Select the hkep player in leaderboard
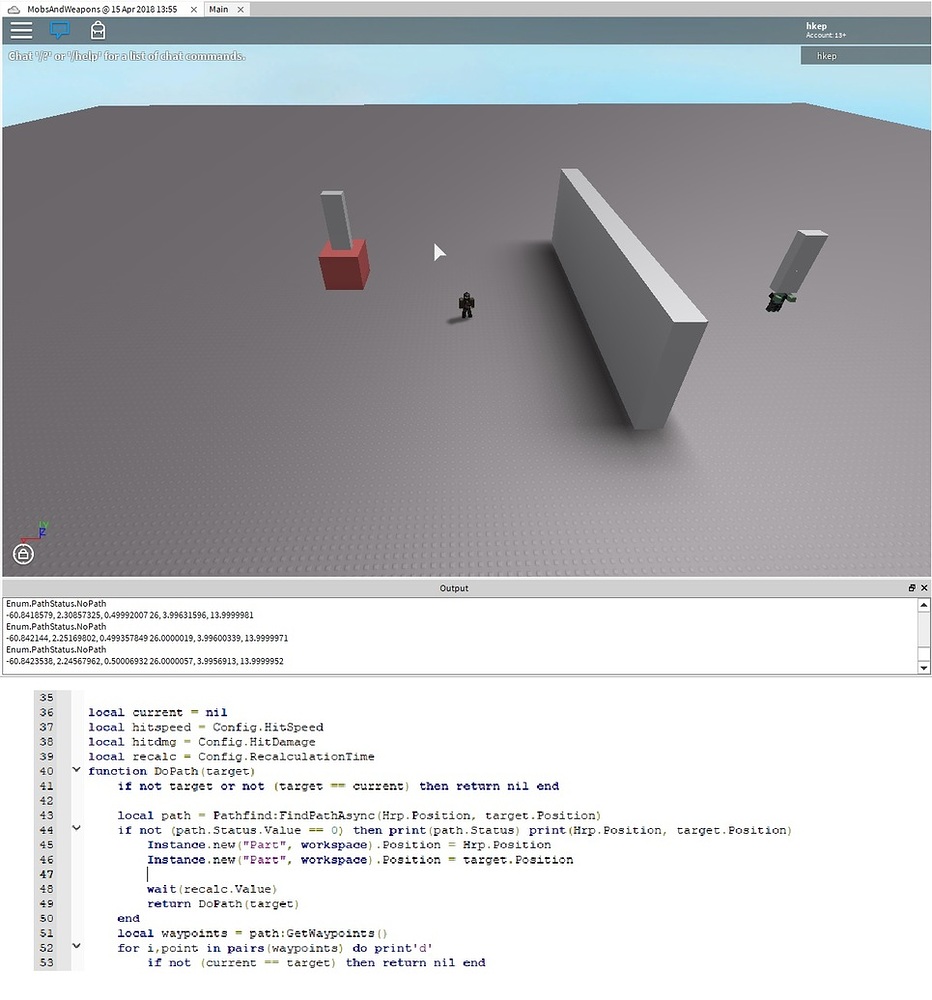This screenshot has height=1000, width=932. pos(865,56)
